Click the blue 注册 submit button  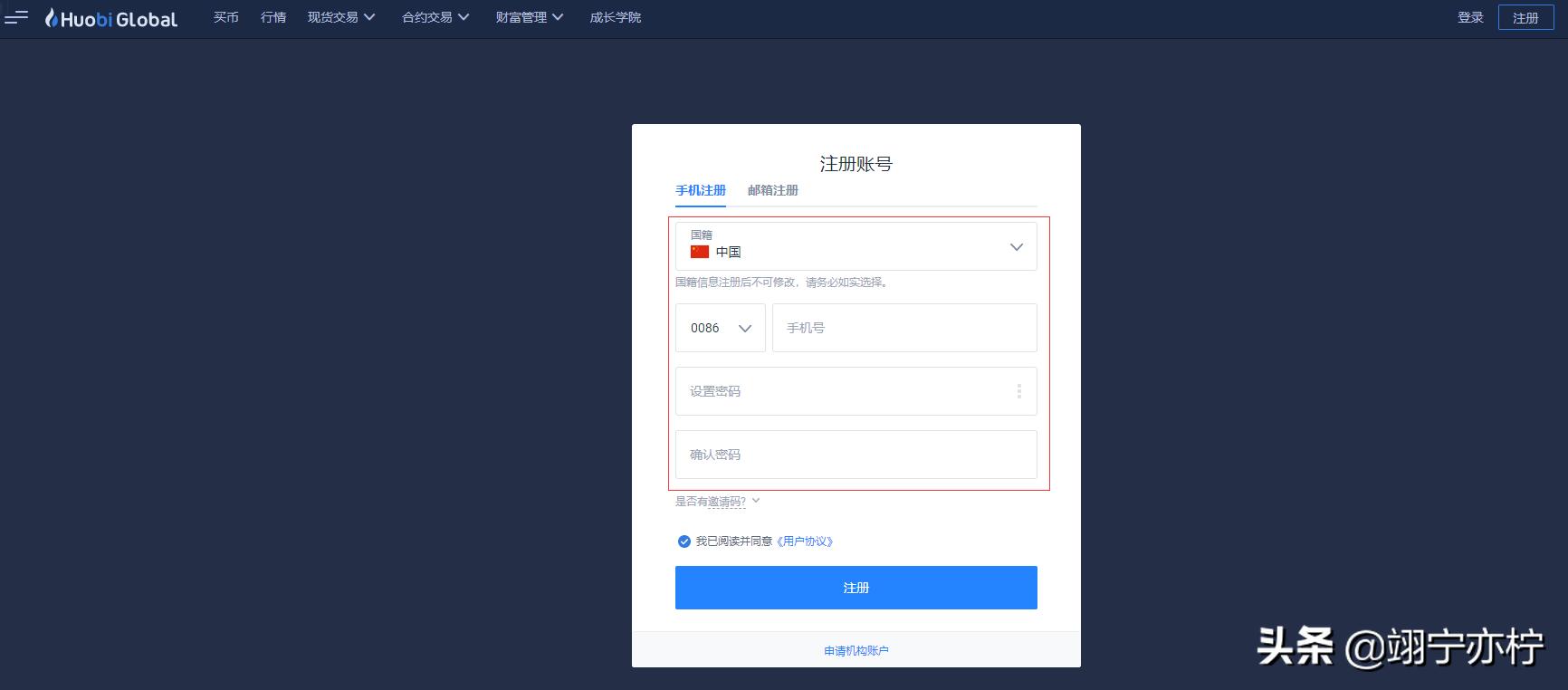[856, 588]
